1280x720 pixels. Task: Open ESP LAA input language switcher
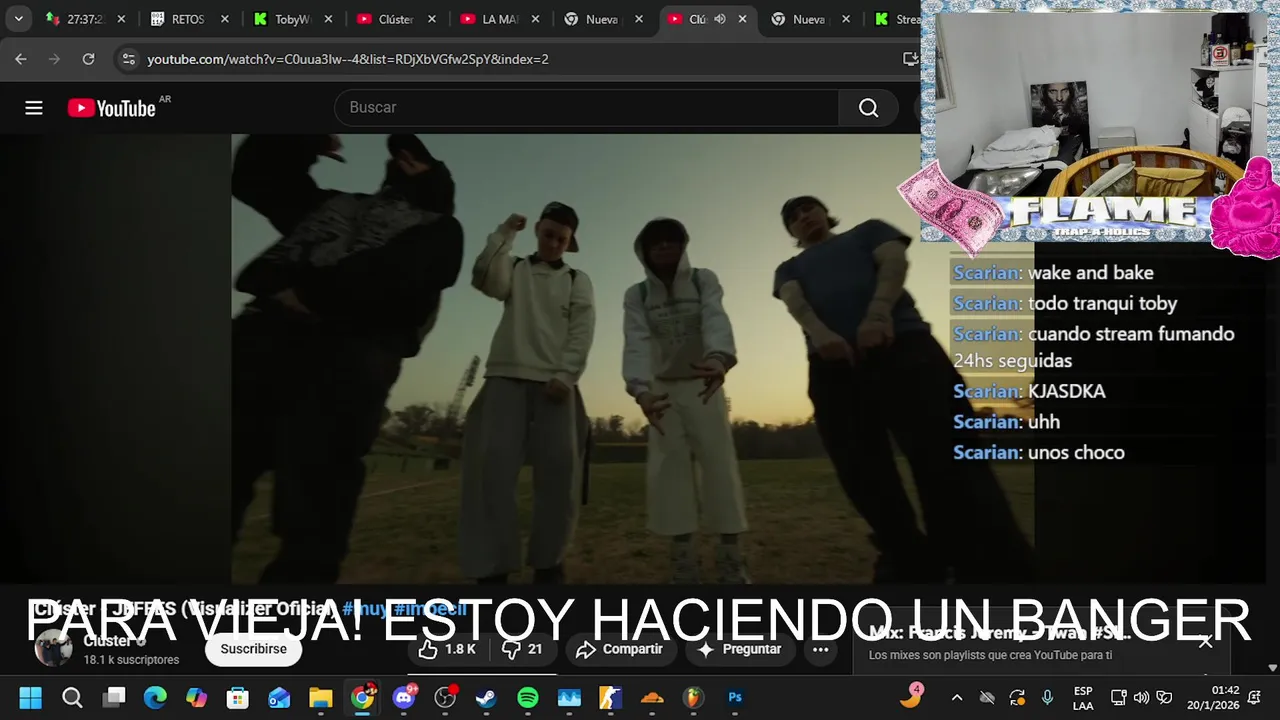pyautogui.click(x=1083, y=698)
